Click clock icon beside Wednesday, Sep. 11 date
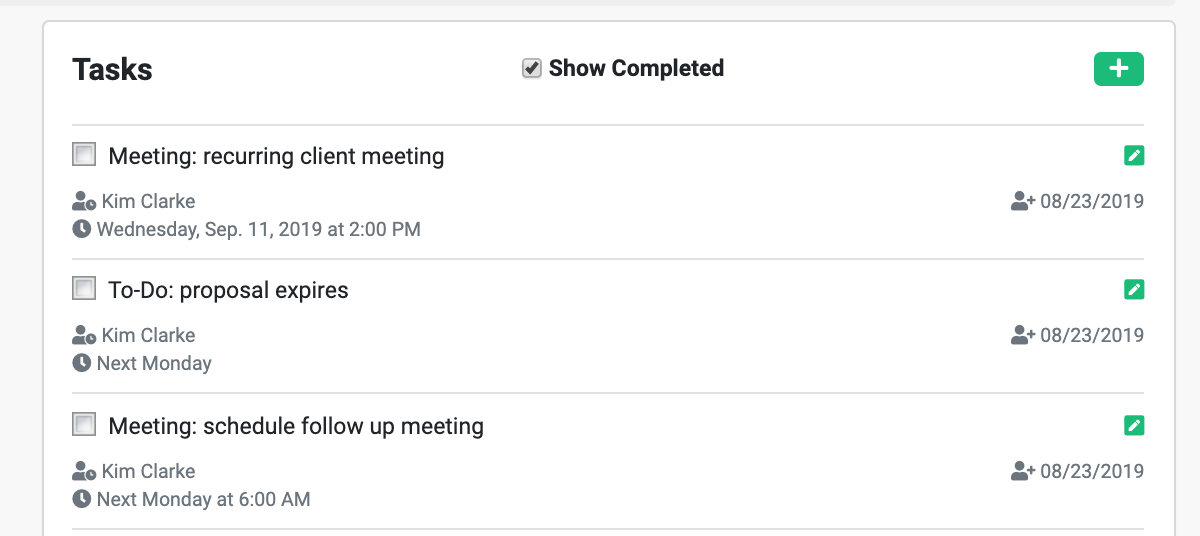Screen dimensions: 1200x536 tap(82, 229)
